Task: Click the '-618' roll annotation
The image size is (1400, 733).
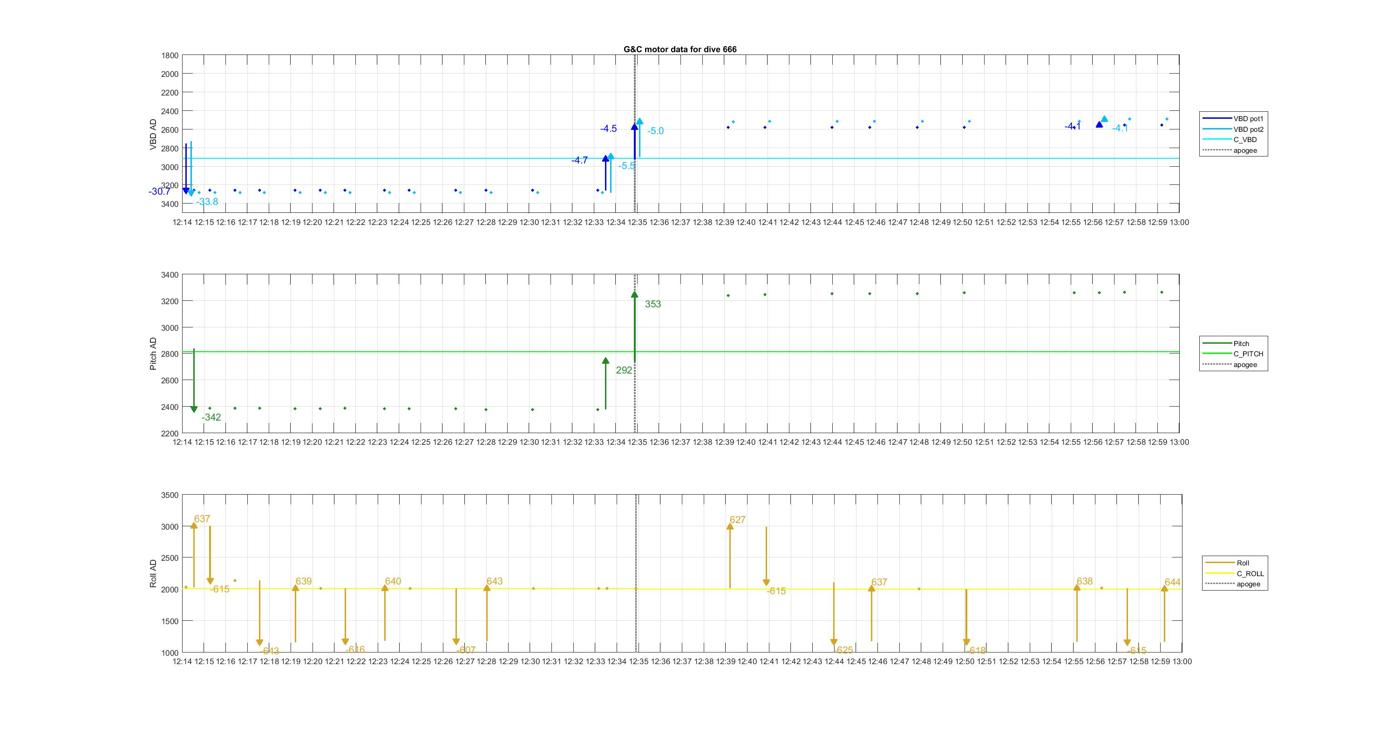Action: point(976,650)
